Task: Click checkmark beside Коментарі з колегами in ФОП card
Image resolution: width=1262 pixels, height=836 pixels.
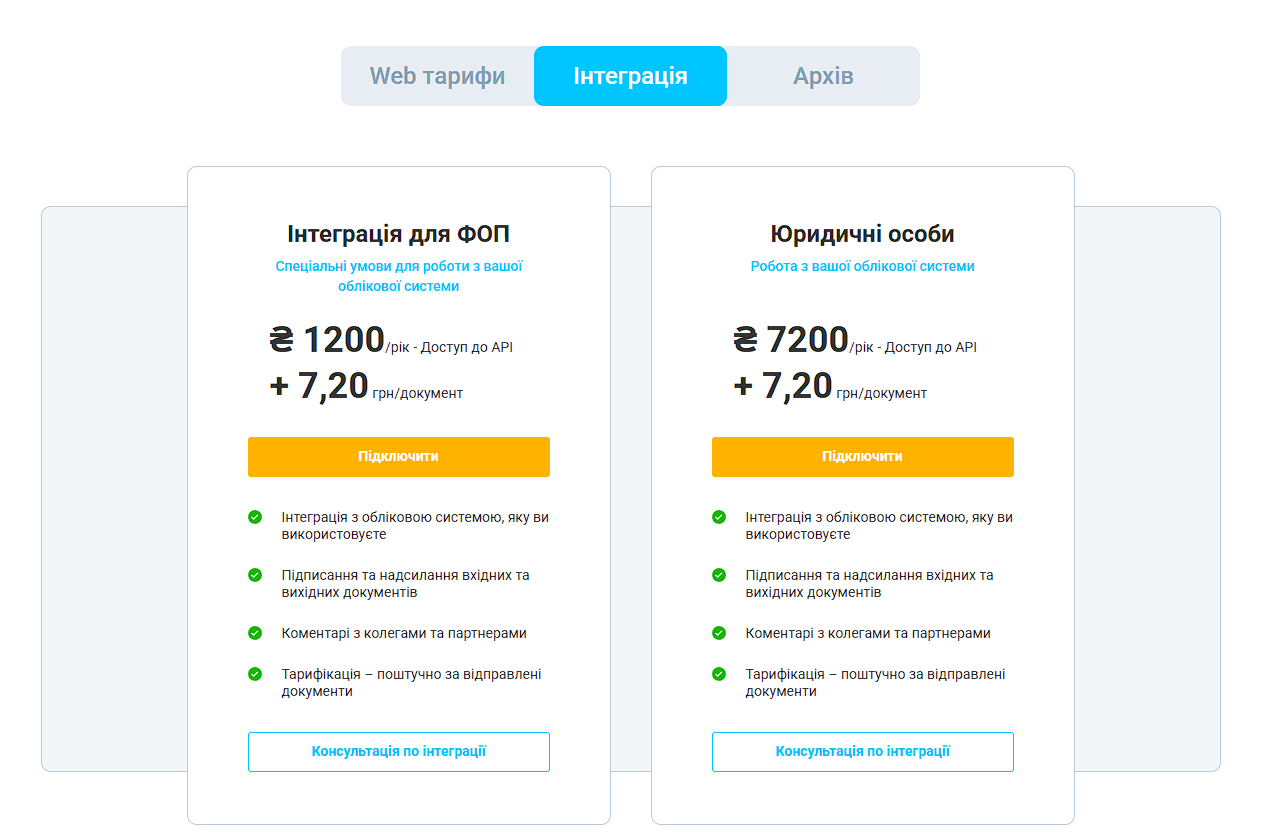Action: (255, 633)
